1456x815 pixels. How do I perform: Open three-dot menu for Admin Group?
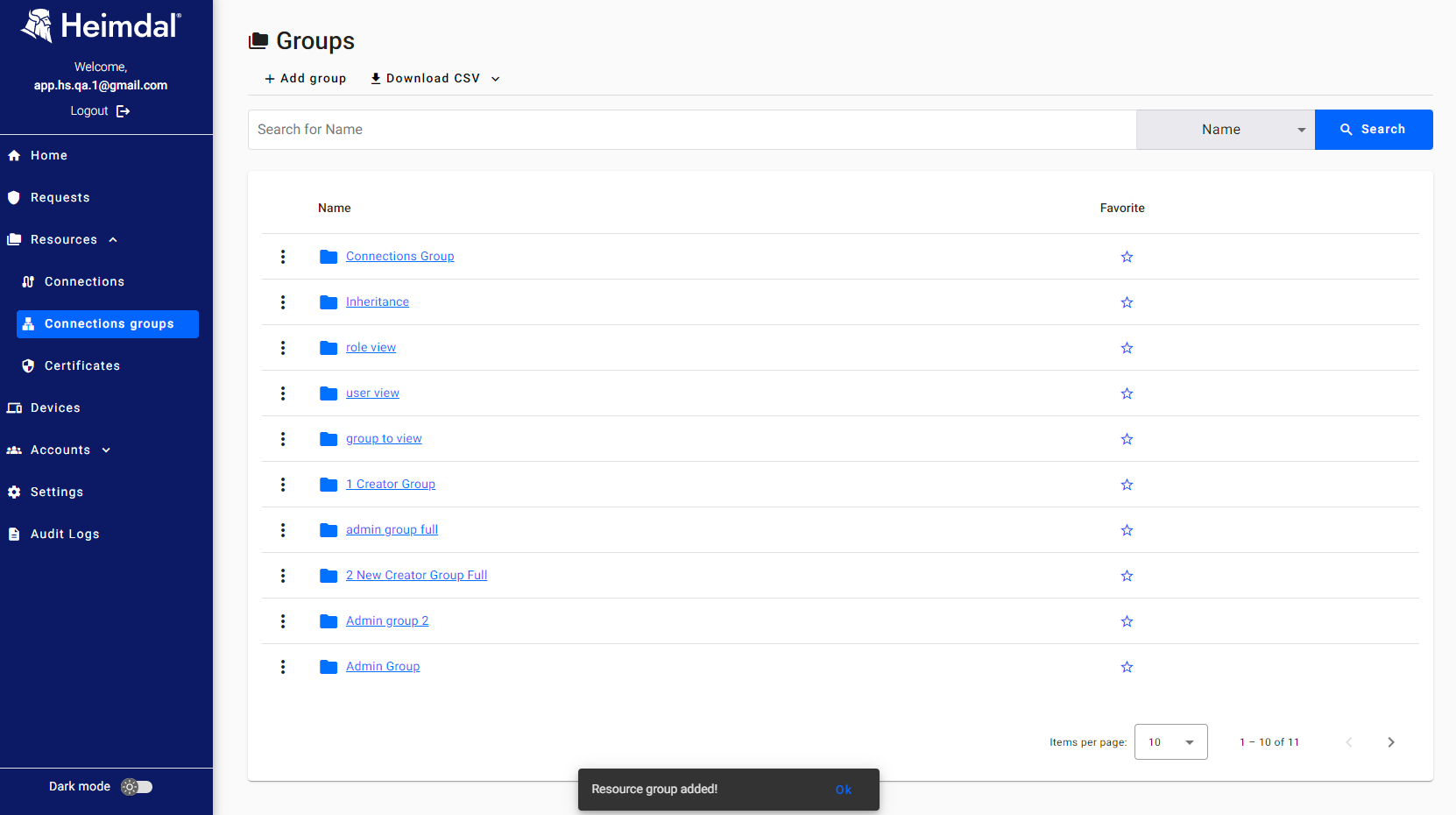(283, 667)
